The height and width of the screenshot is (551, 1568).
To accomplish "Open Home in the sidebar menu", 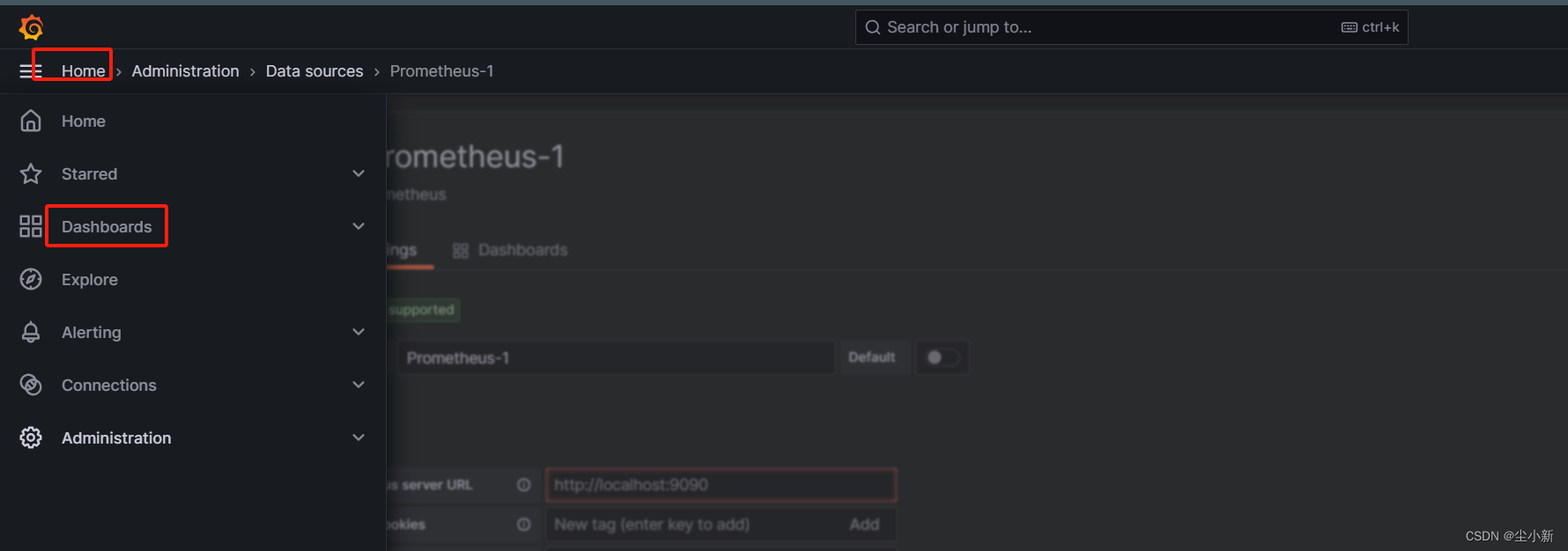I will (84, 121).
